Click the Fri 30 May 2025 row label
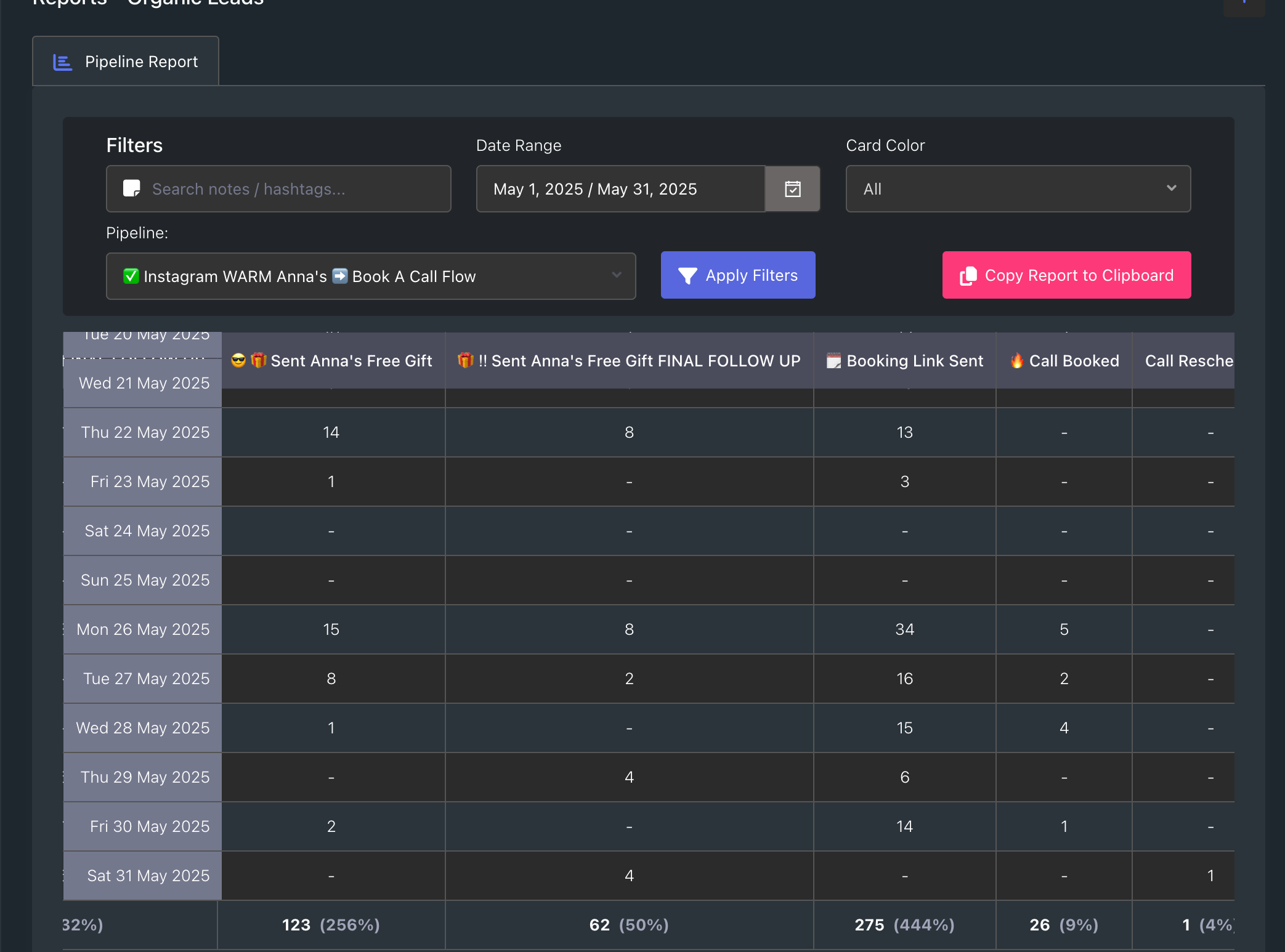This screenshot has height=952, width=1285. [150, 826]
